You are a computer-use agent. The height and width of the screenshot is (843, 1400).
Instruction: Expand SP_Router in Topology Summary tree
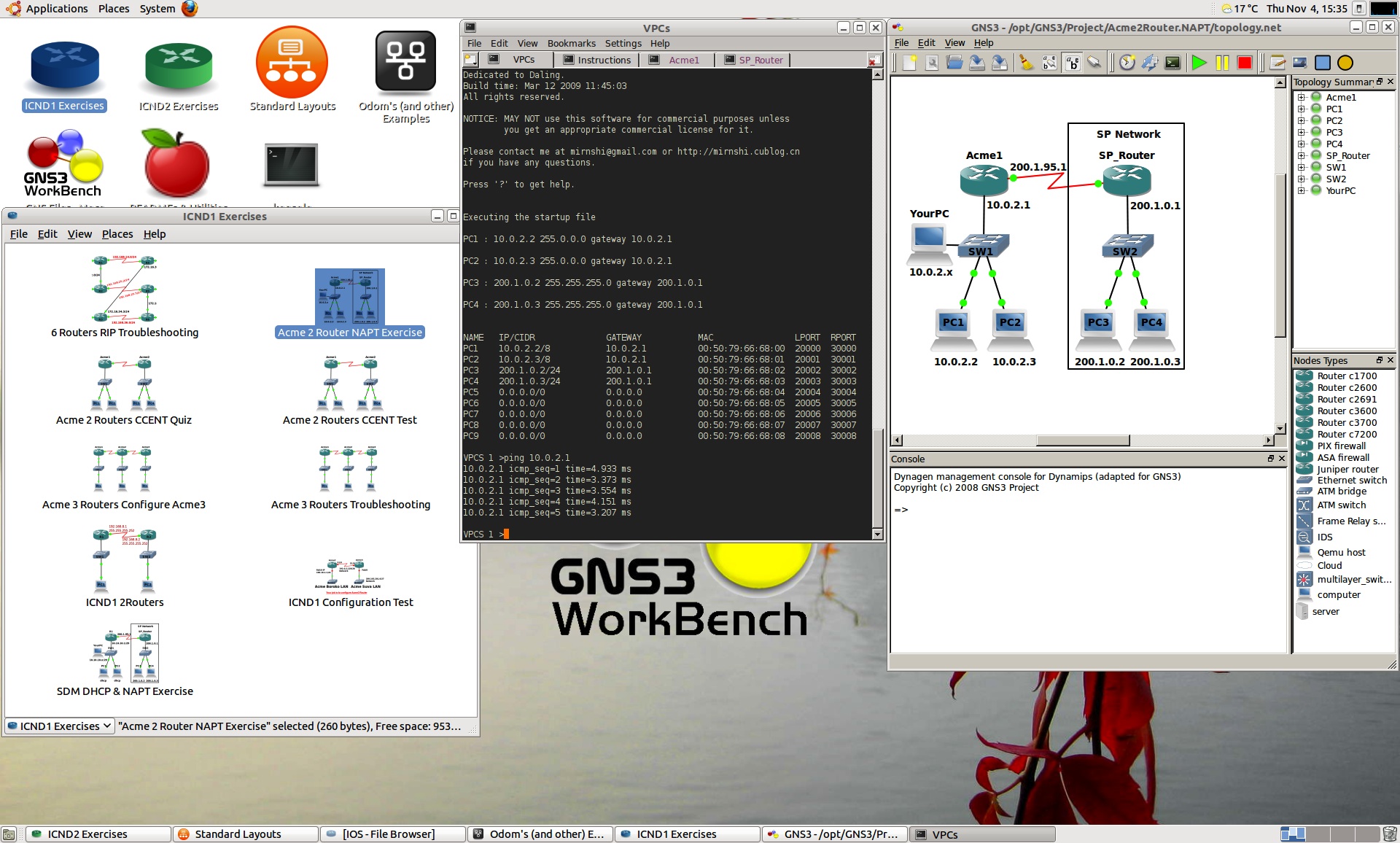1302,155
